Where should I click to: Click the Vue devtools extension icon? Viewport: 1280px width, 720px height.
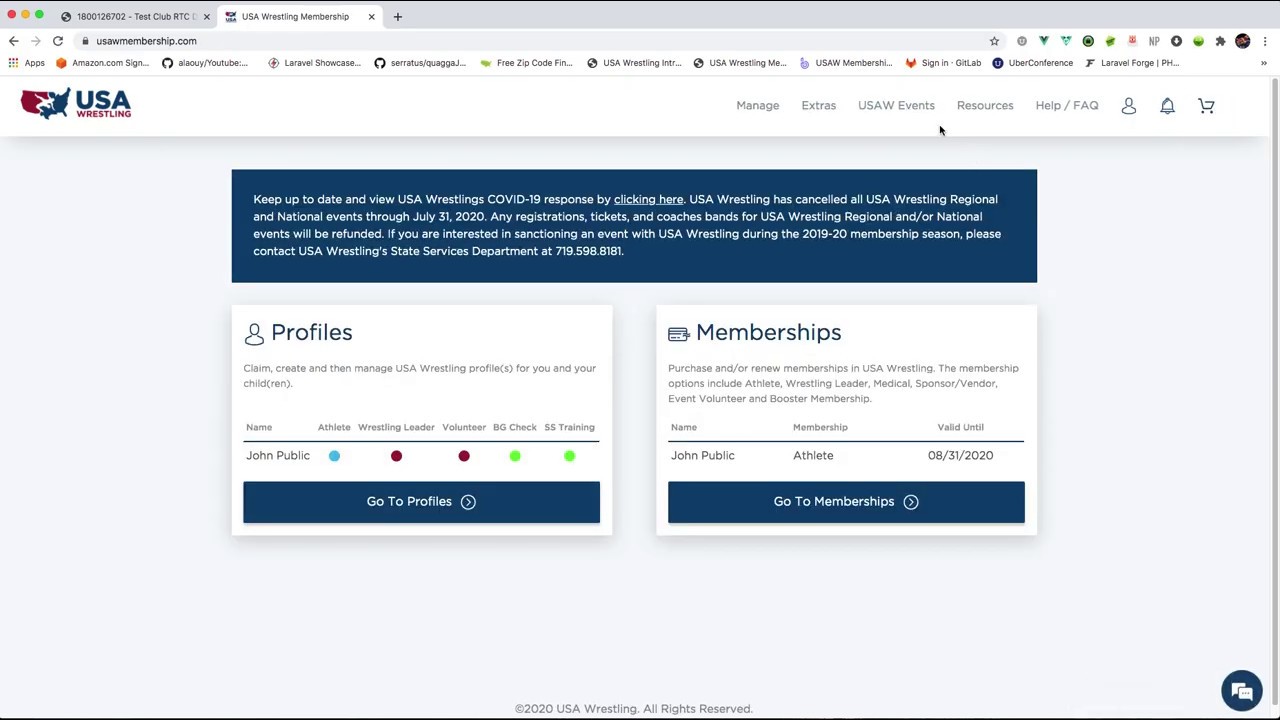(x=1044, y=41)
